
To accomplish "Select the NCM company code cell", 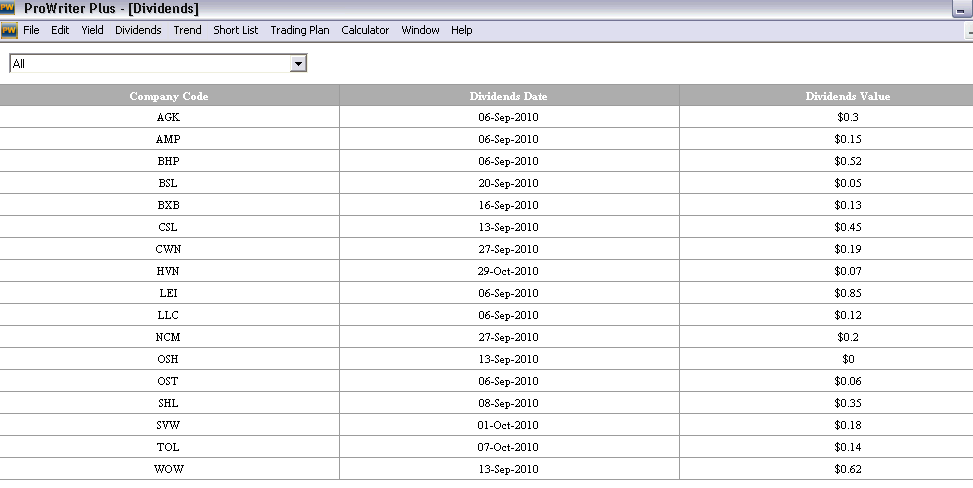I will (169, 337).
